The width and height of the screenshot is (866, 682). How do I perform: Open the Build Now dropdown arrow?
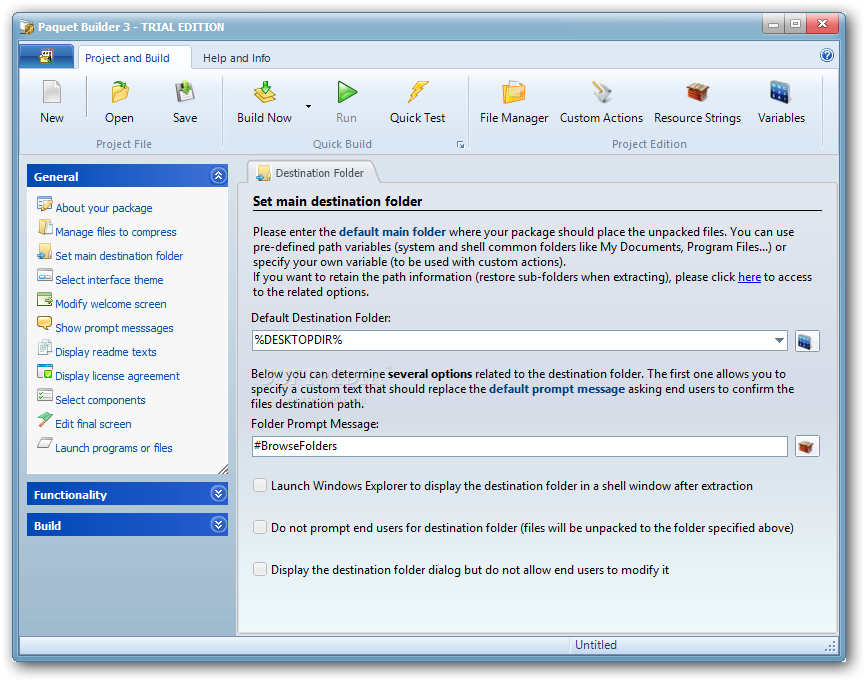308,106
